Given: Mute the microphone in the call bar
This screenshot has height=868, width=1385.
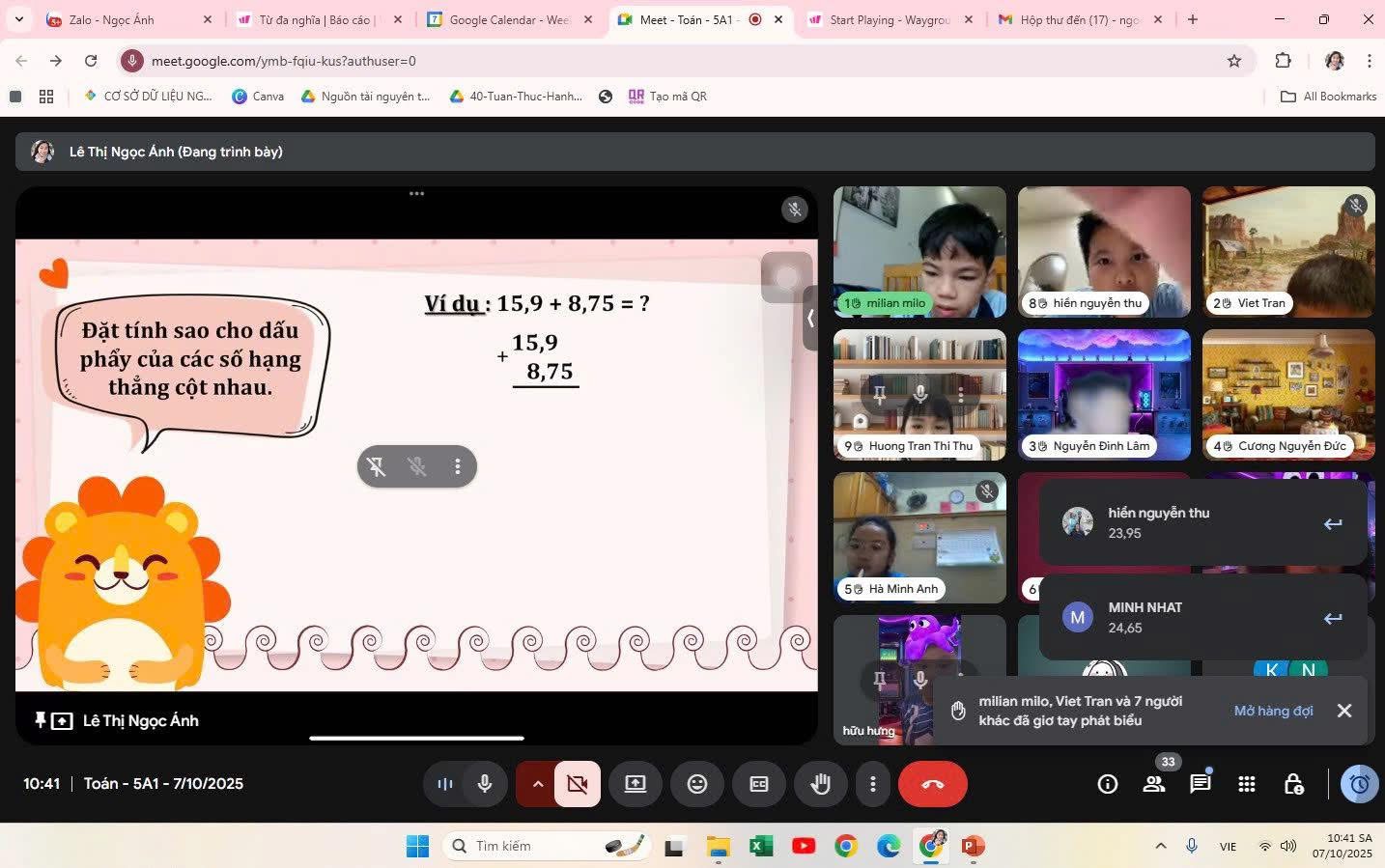Looking at the screenshot, I should [485, 784].
